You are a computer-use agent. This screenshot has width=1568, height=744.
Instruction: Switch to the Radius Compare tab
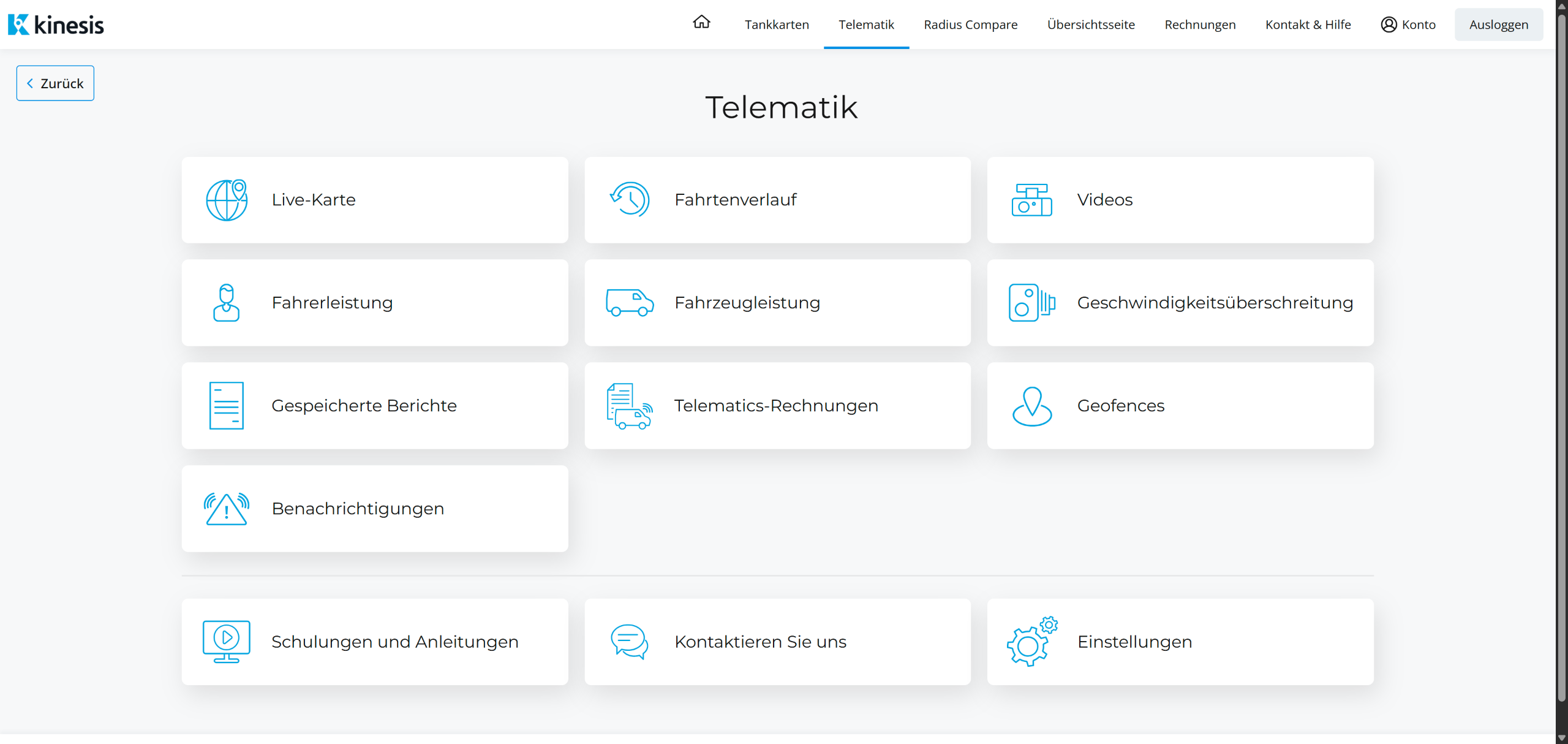click(x=970, y=25)
